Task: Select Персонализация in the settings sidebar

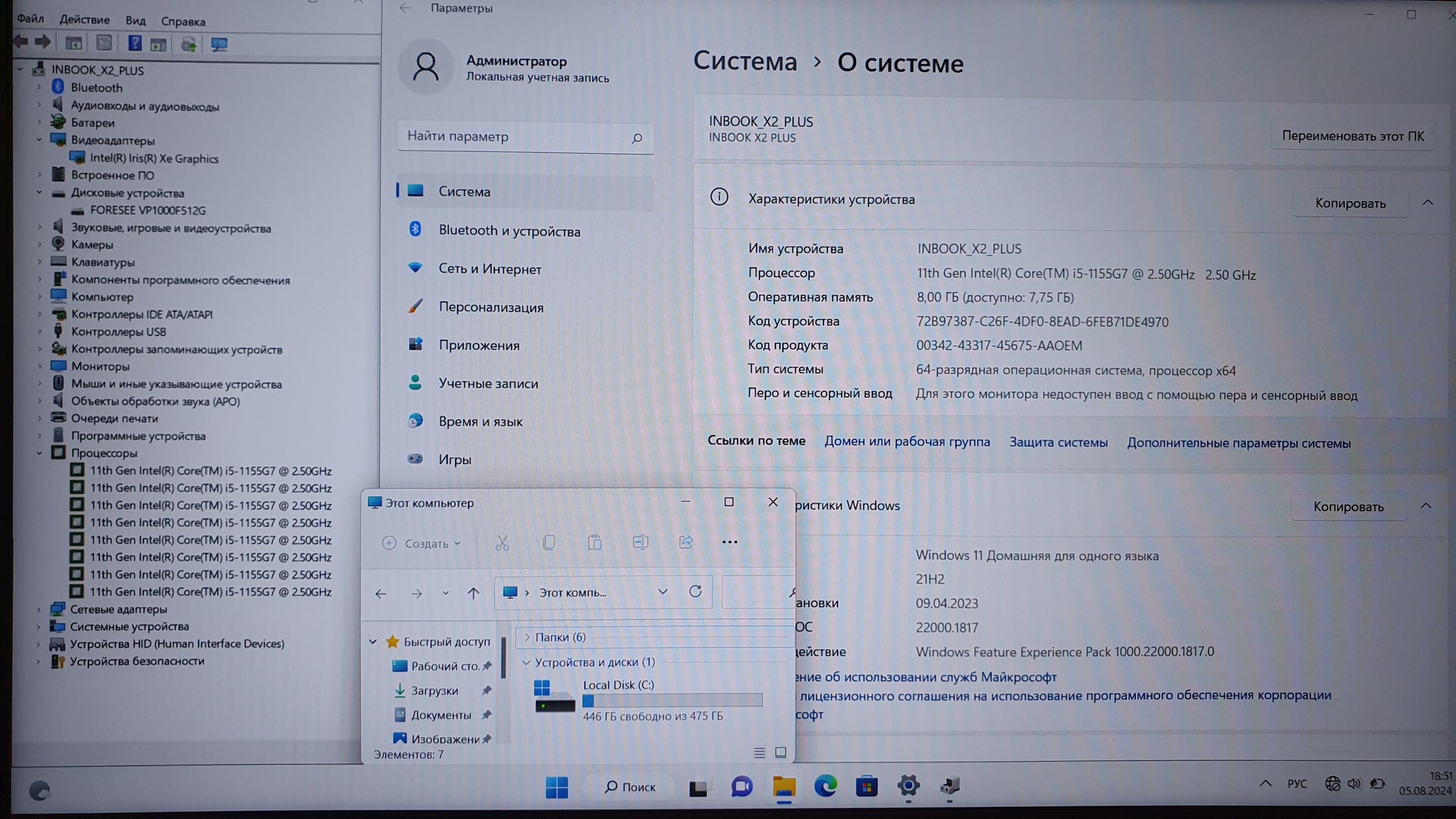Action: click(x=491, y=307)
